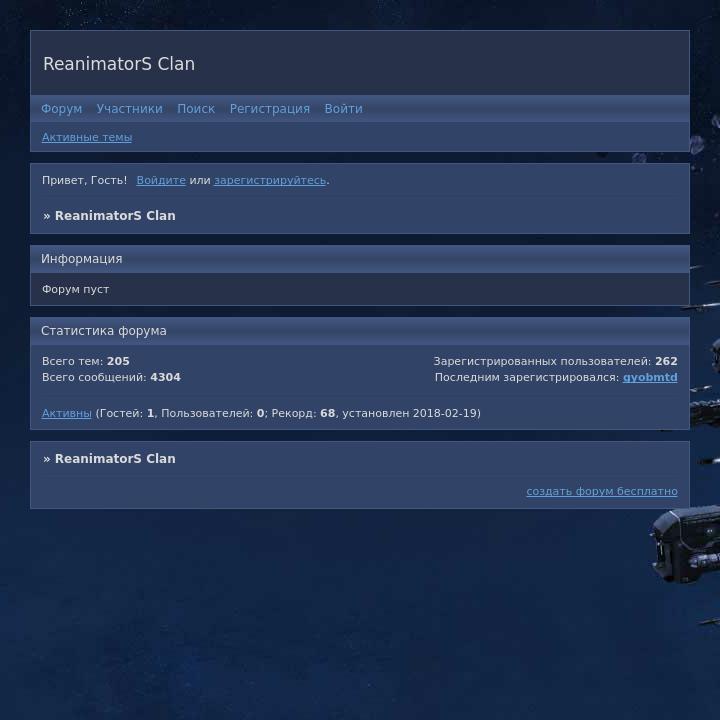
Task: Open the Активные темы link
Action: (87, 137)
